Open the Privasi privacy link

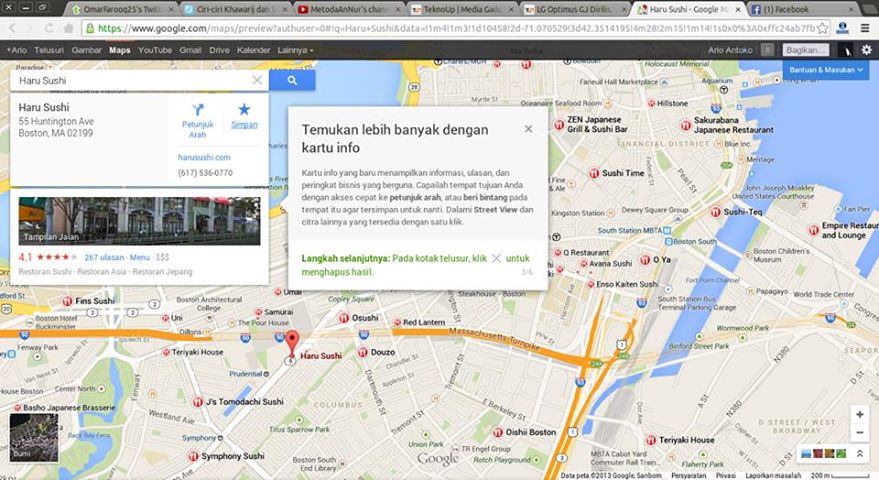click(725, 476)
